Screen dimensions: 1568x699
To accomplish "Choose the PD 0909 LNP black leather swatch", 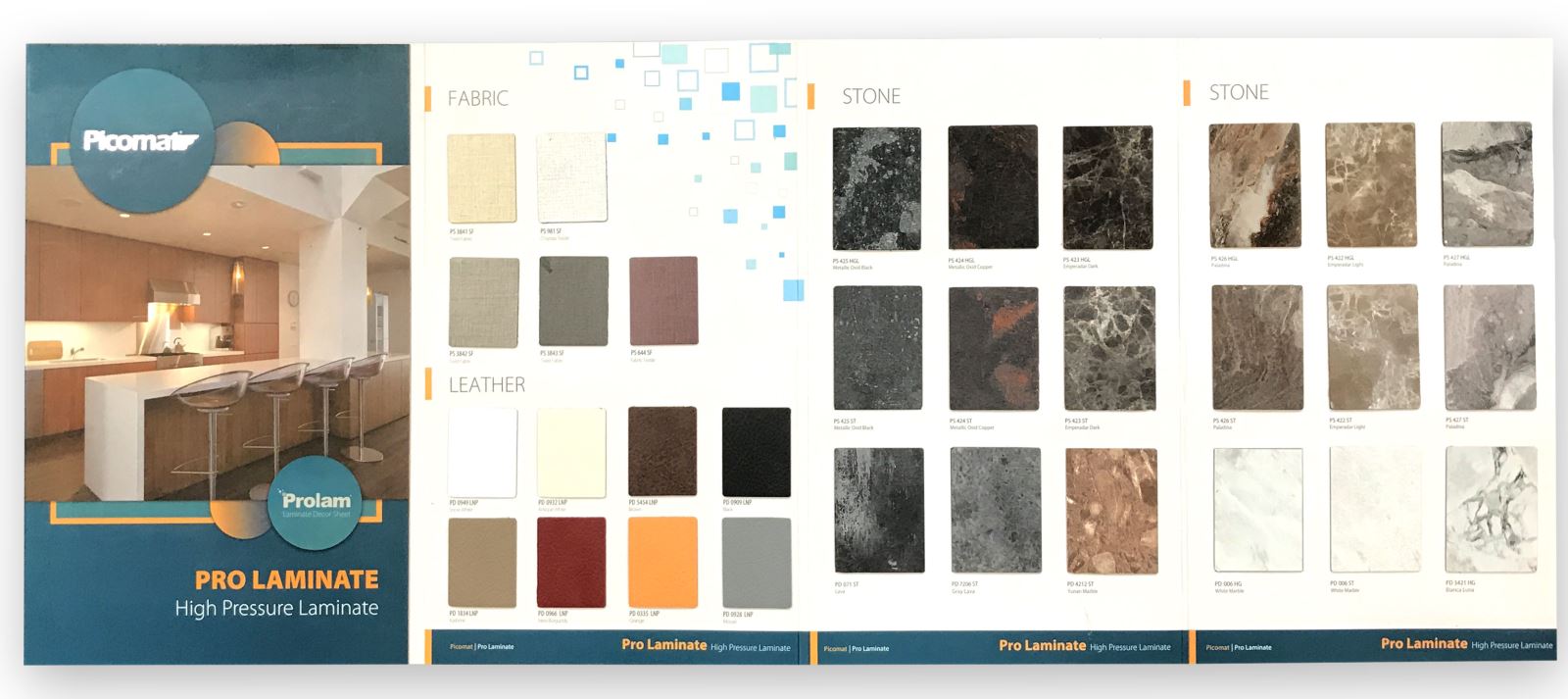I will pos(757,453).
